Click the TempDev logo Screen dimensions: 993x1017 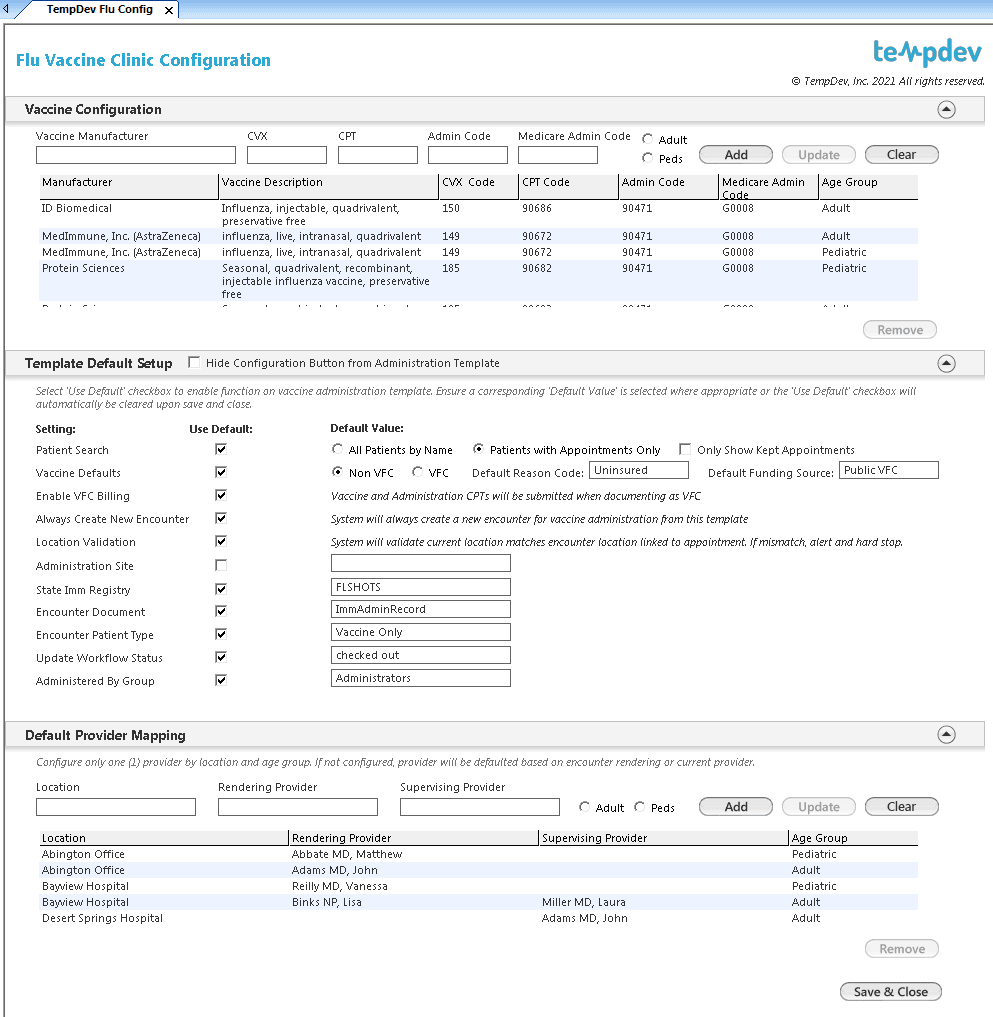point(927,53)
